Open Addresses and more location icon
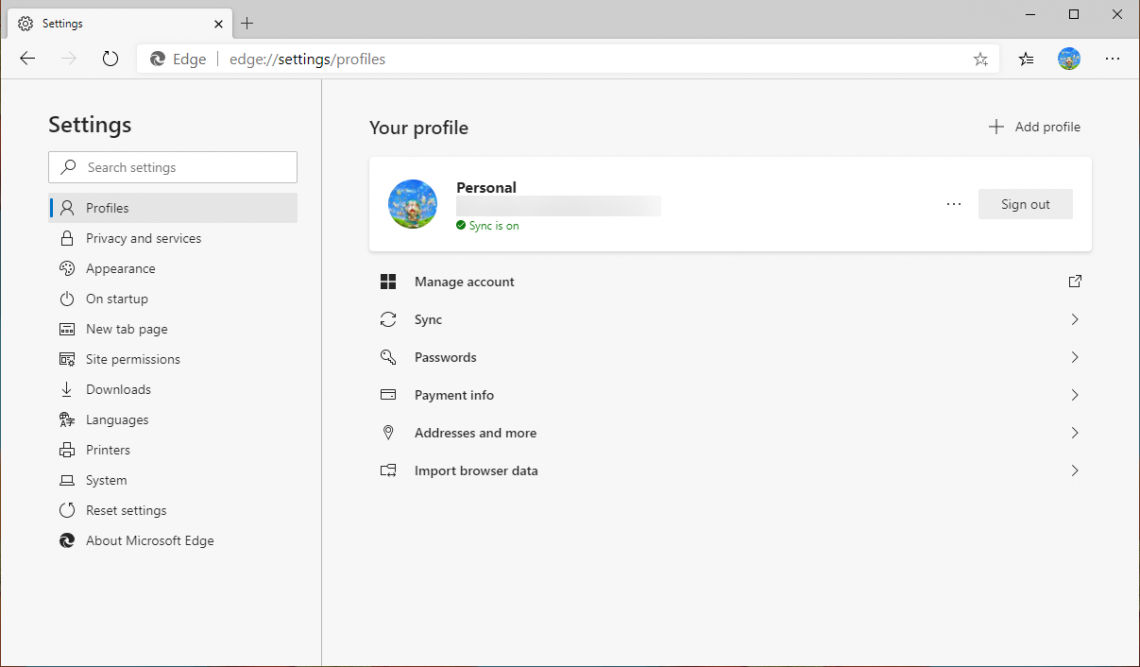The width and height of the screenshot is (1140, 667). tap(388, 433)
